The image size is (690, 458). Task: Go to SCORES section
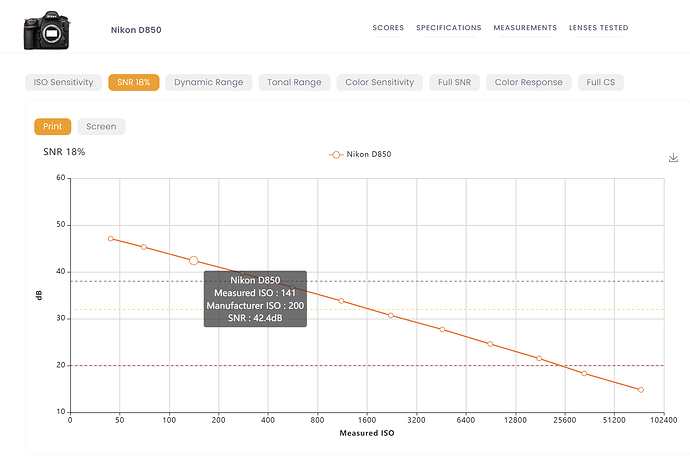coord(388,28)
